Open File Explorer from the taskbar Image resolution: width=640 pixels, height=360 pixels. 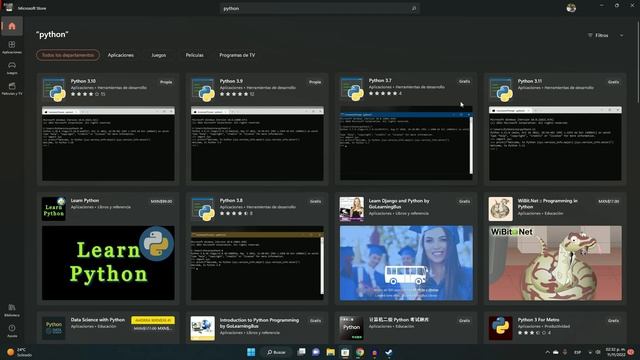click(x=331, y=352)
